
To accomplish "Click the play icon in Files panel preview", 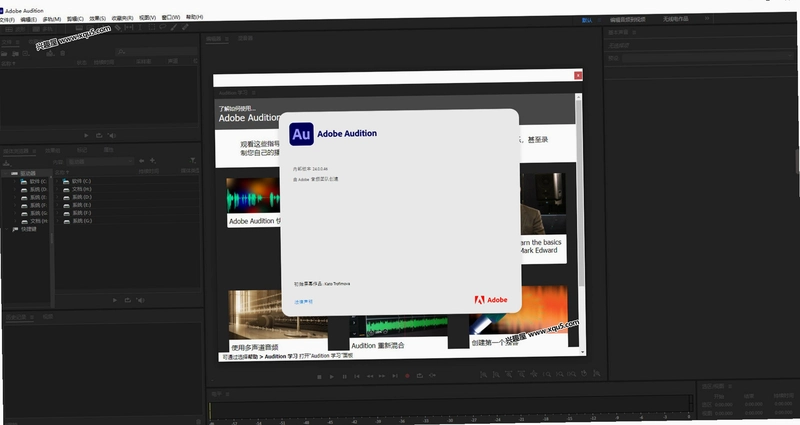I will coord(86,136).
